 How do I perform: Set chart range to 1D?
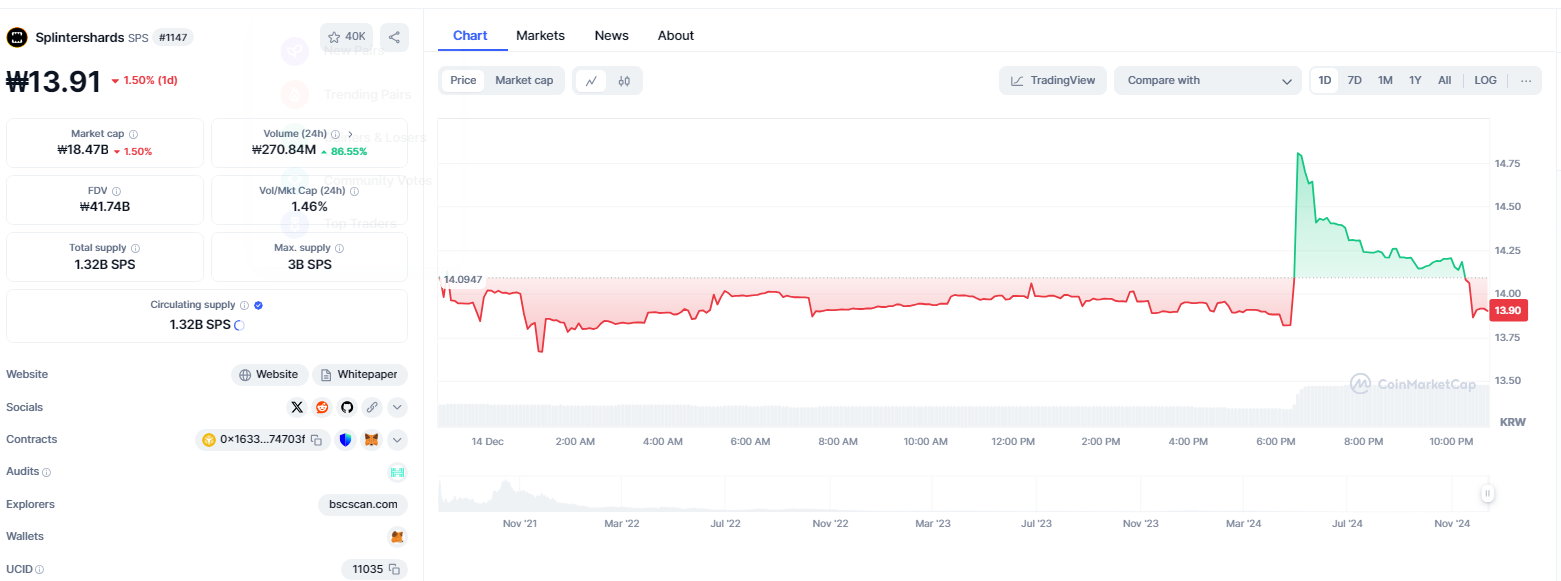[x=1325, y=80]
